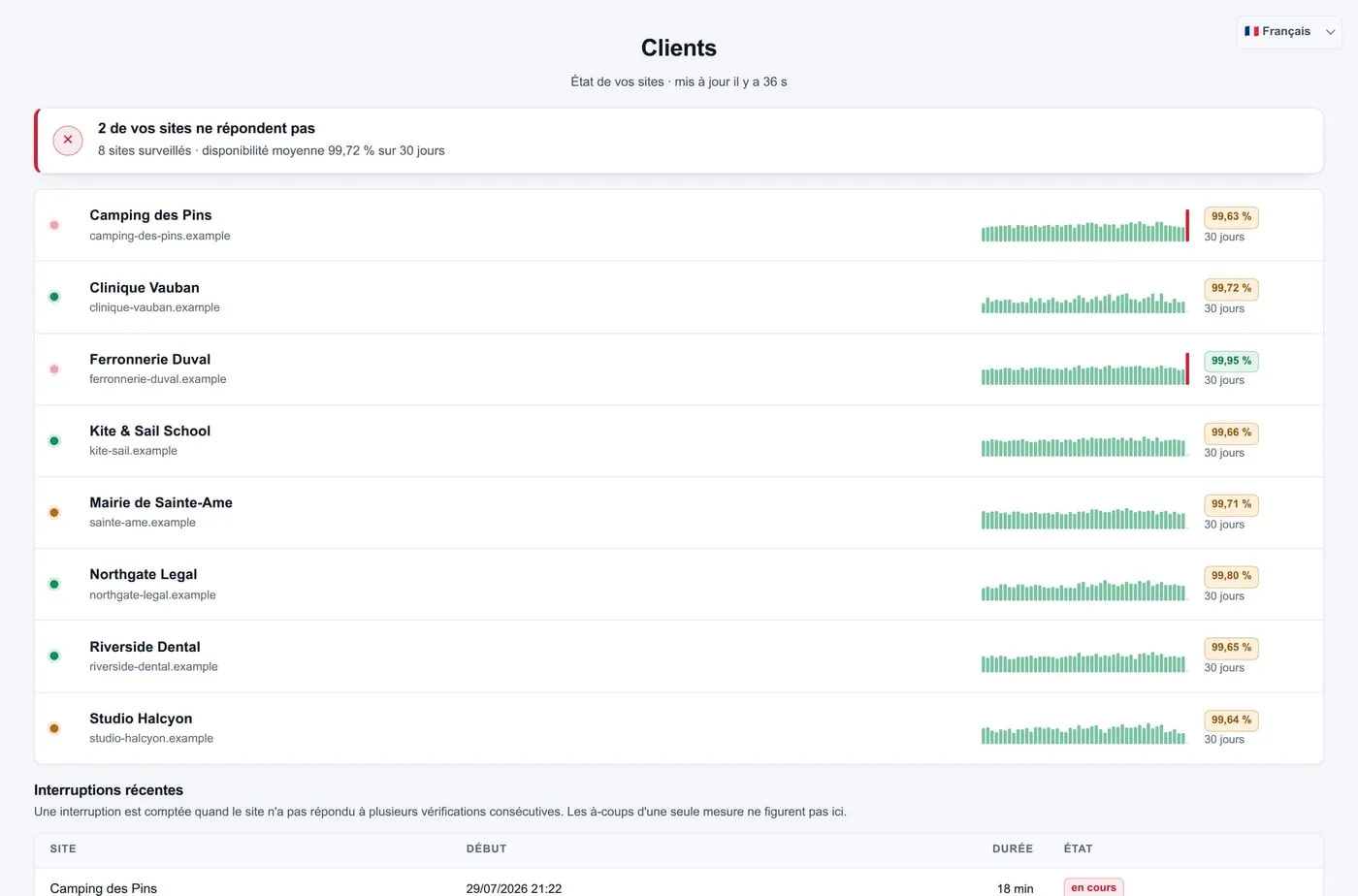This screenshot has height=896, width=1358.
Task: Click the green 99,95 % uptime badge
Action: coord(1231,361)
